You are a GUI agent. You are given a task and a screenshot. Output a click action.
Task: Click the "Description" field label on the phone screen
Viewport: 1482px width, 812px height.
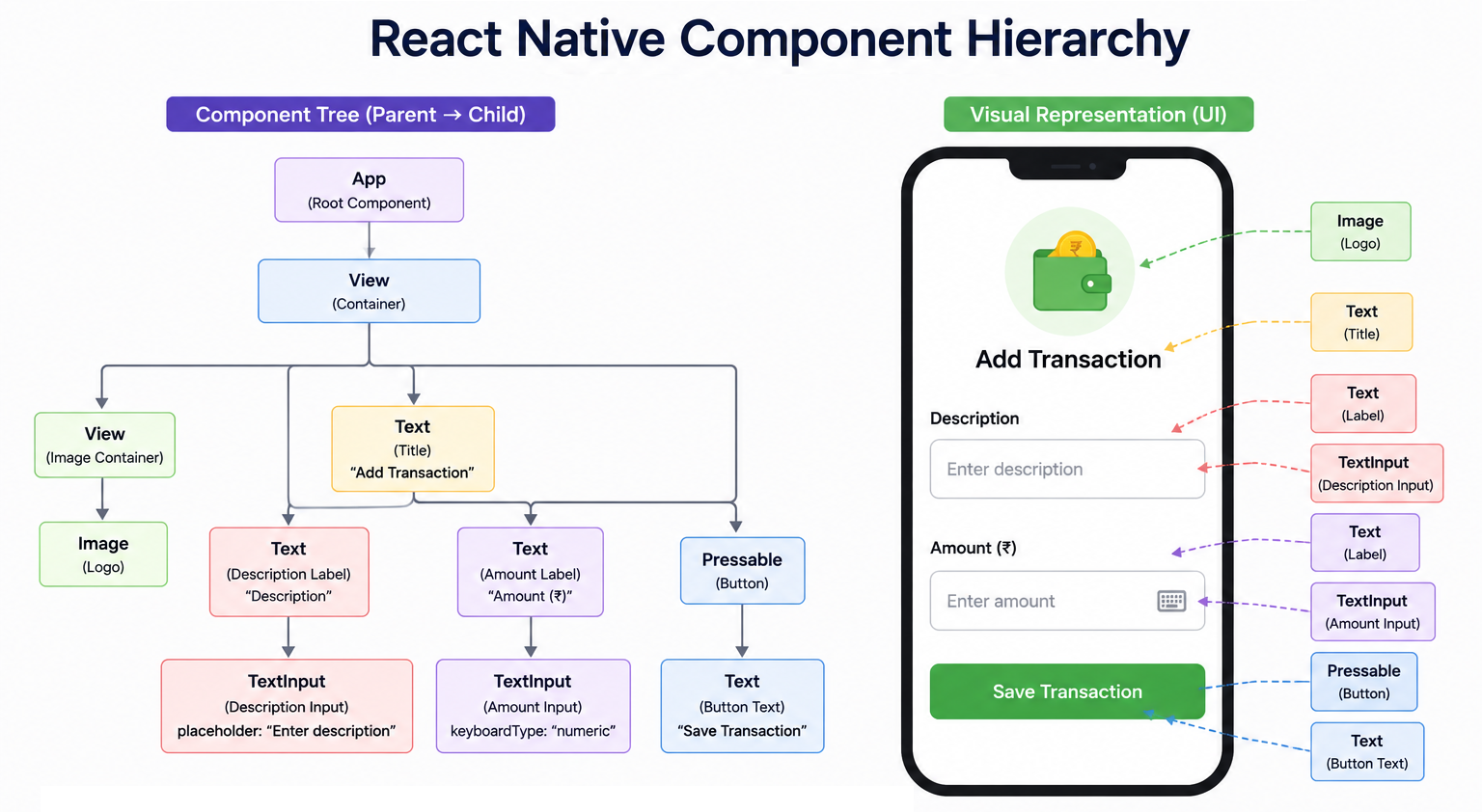(x=974, y=419)
